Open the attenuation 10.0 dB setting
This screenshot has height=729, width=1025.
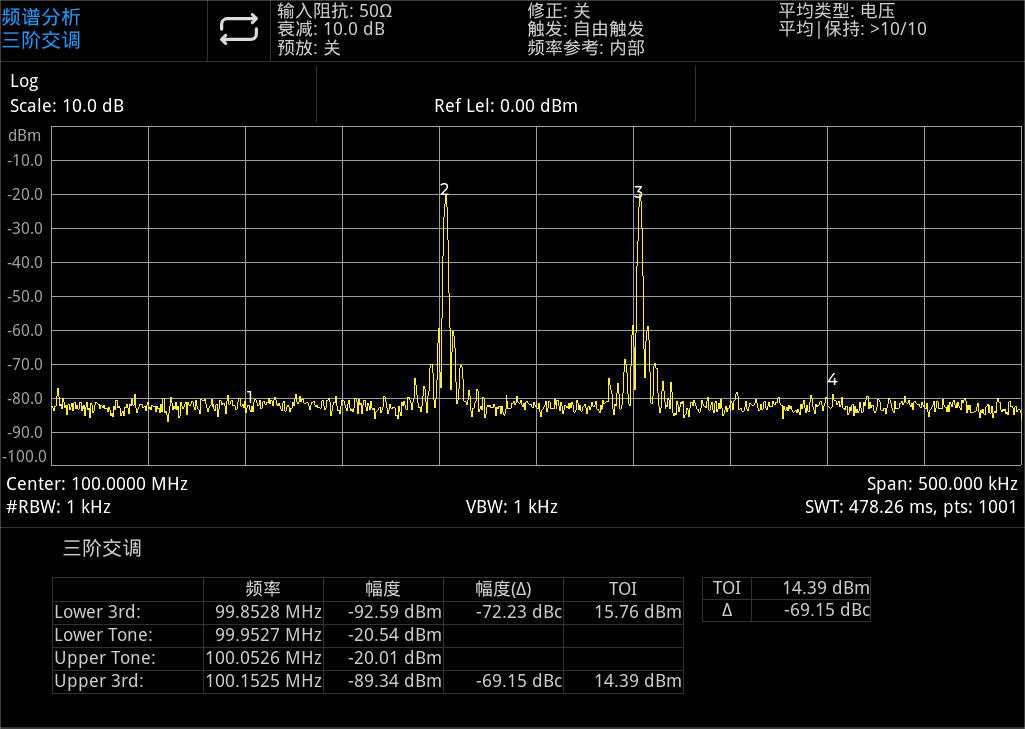(x=330, y=29)
